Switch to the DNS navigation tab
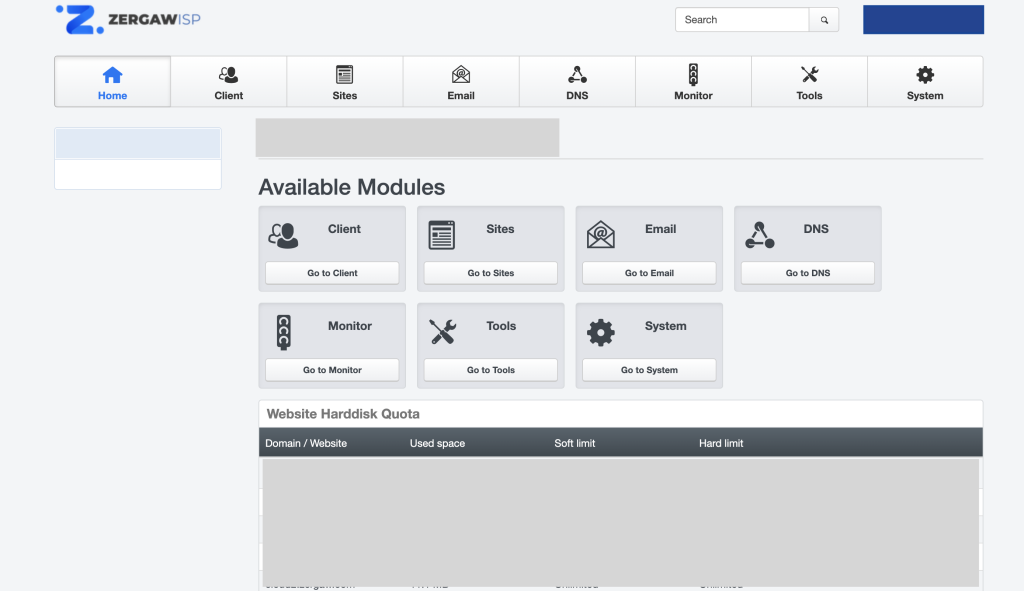 [x=577, y=82]
